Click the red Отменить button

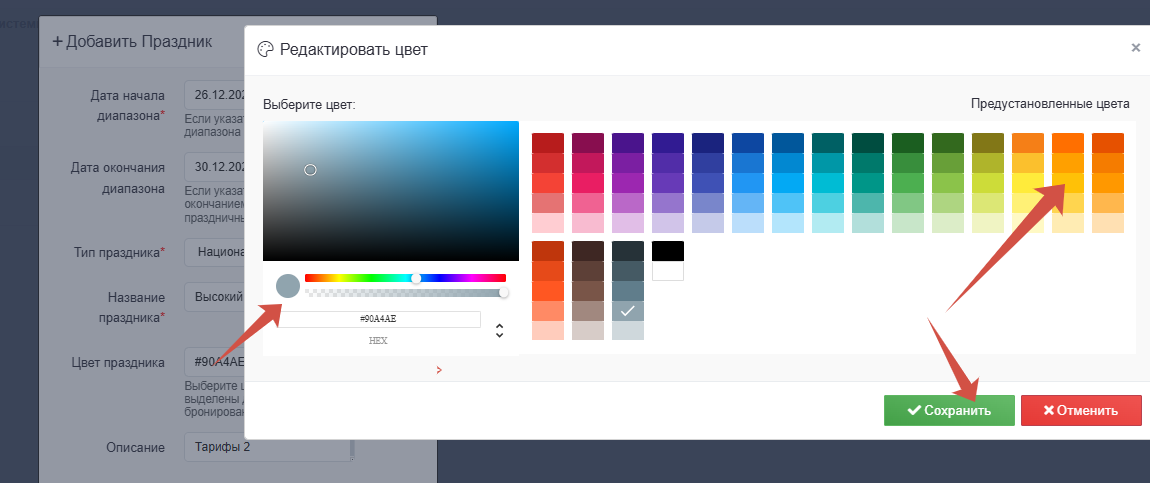click(1081, 410)
